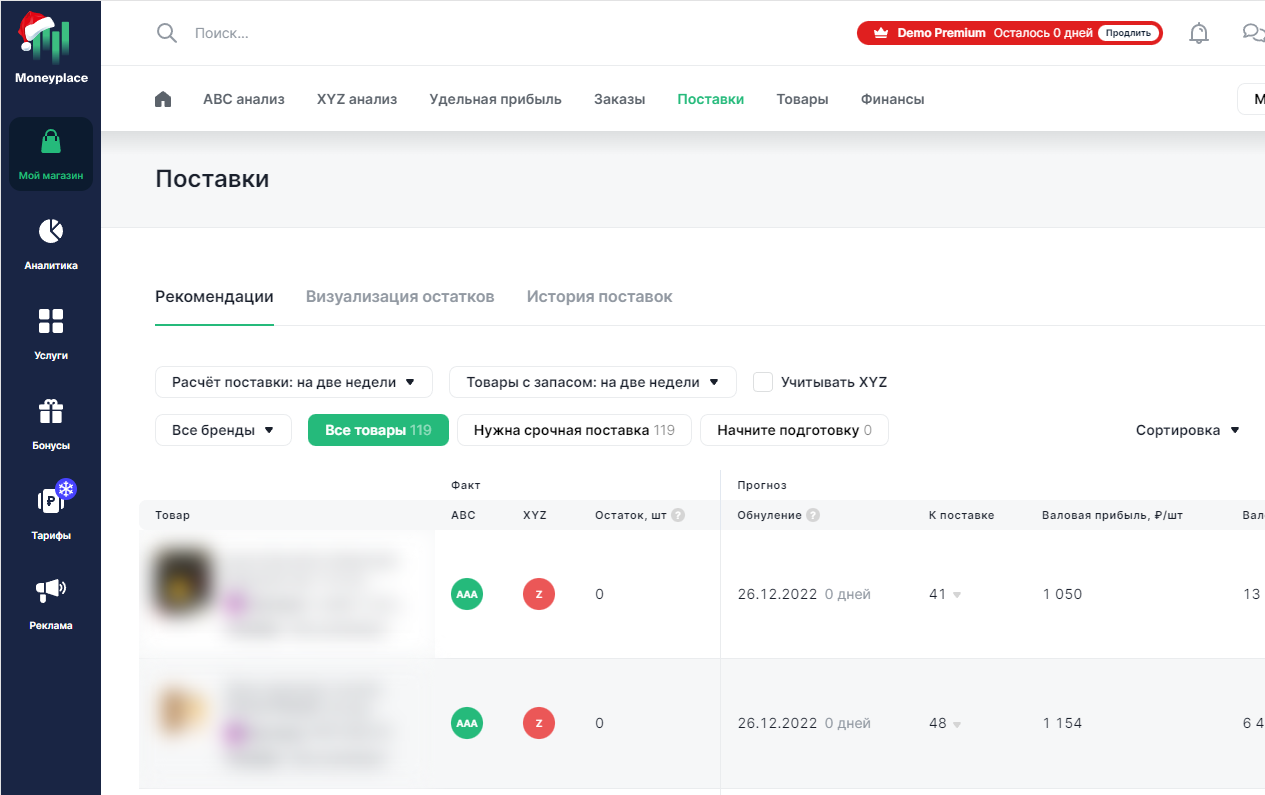Go to ABC анализ menu item

tap(243, 99)
